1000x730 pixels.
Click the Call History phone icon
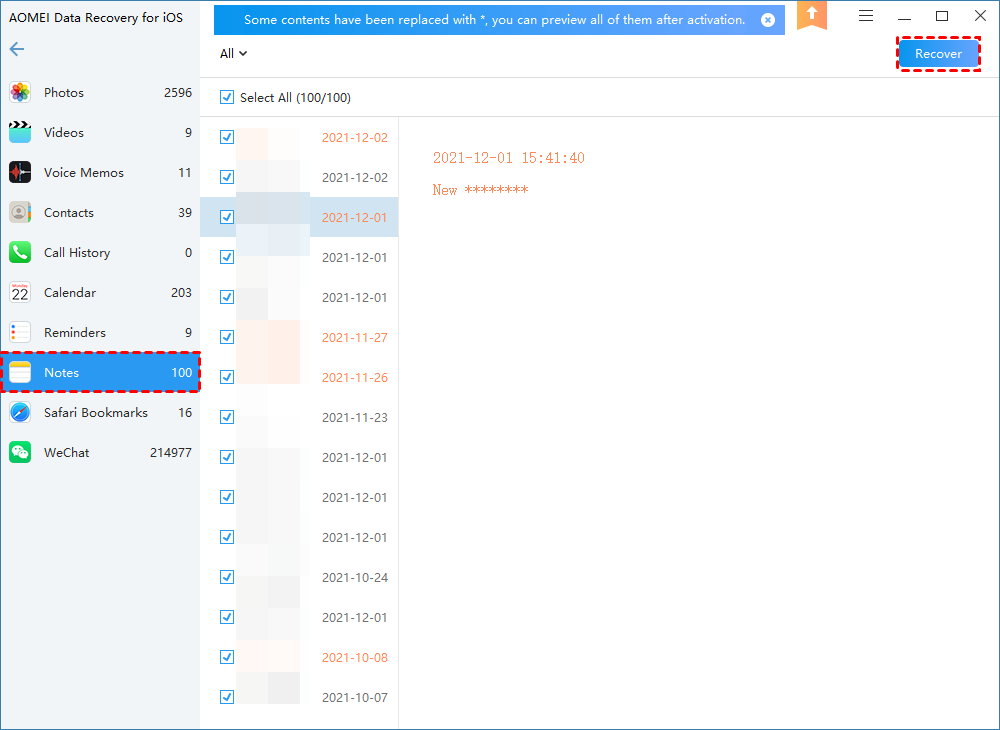coord(20,253)
